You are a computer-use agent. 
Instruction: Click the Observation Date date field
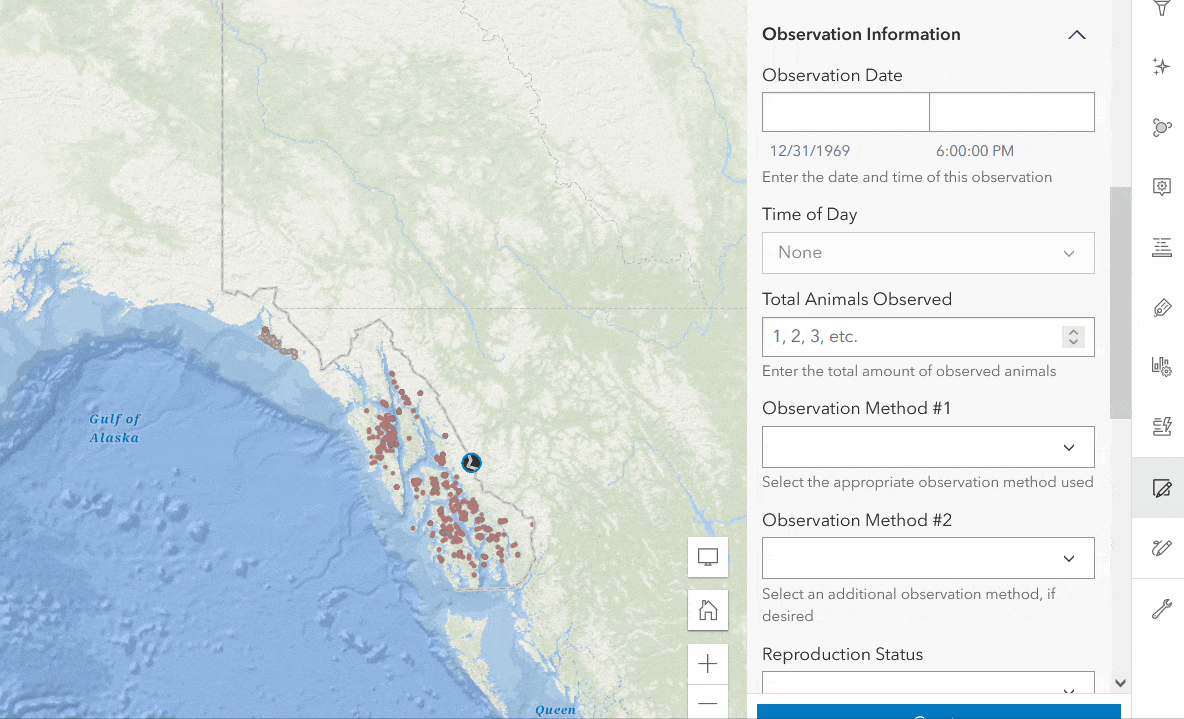click(x=846, y=112)
